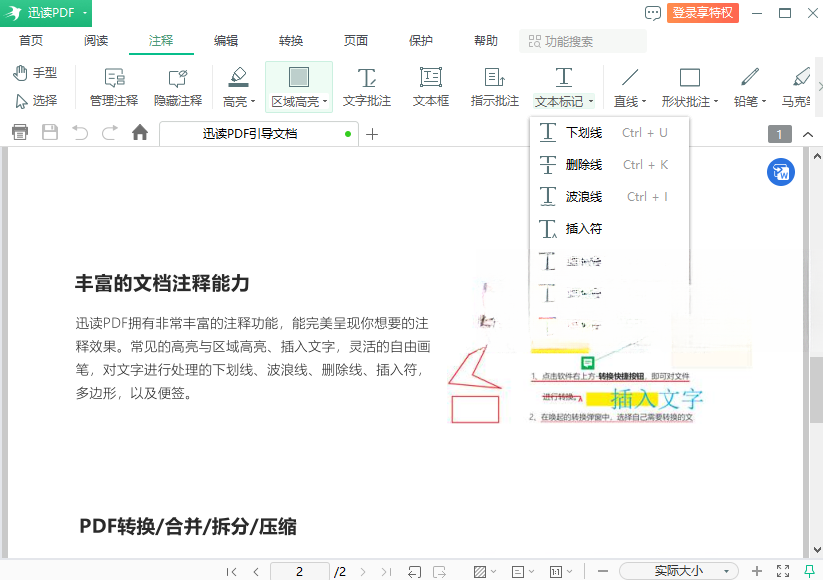Screen dimensions: 823x580
Task: Open the 保护 ribbon tab
Action: click(421, 40)
